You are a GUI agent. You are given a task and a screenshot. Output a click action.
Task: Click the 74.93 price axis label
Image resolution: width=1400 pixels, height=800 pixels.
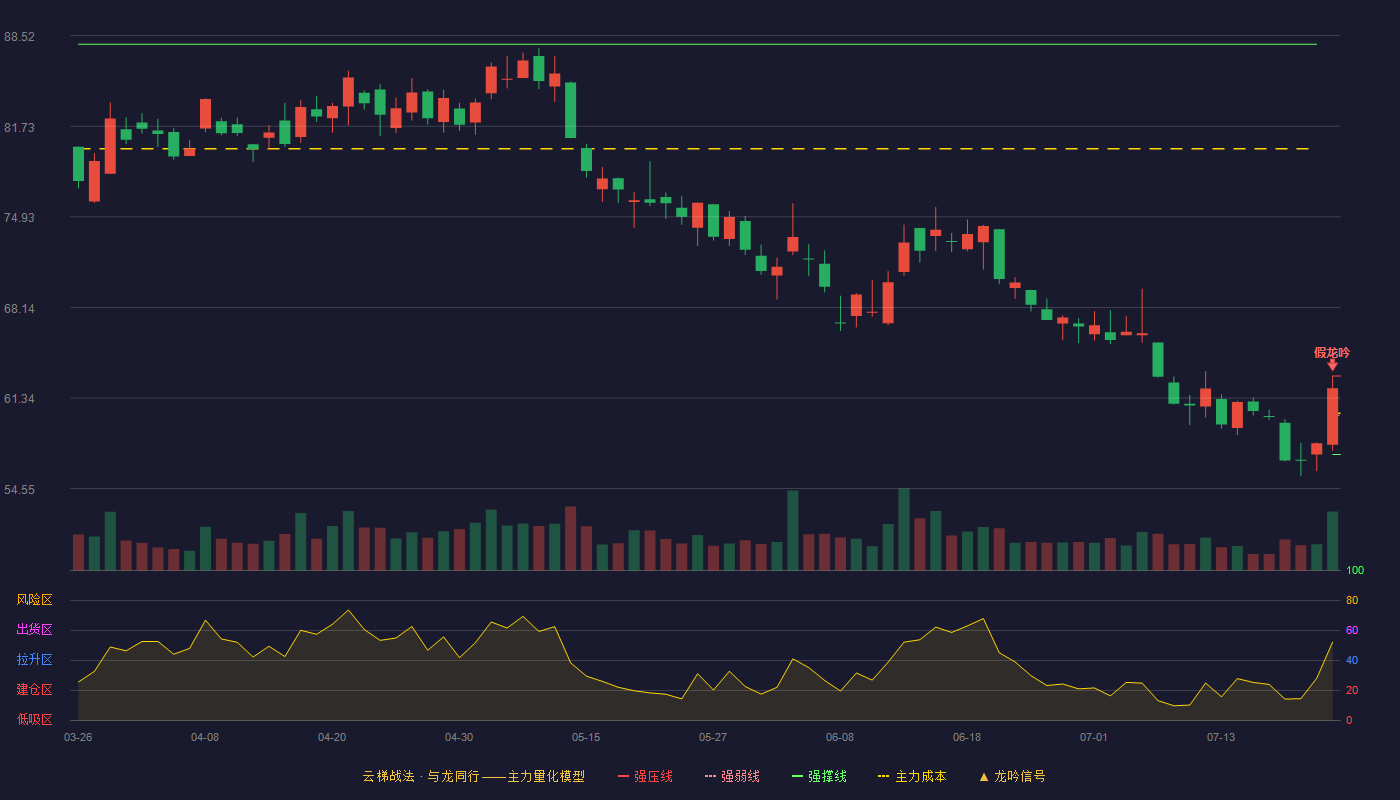pos(19,218)
